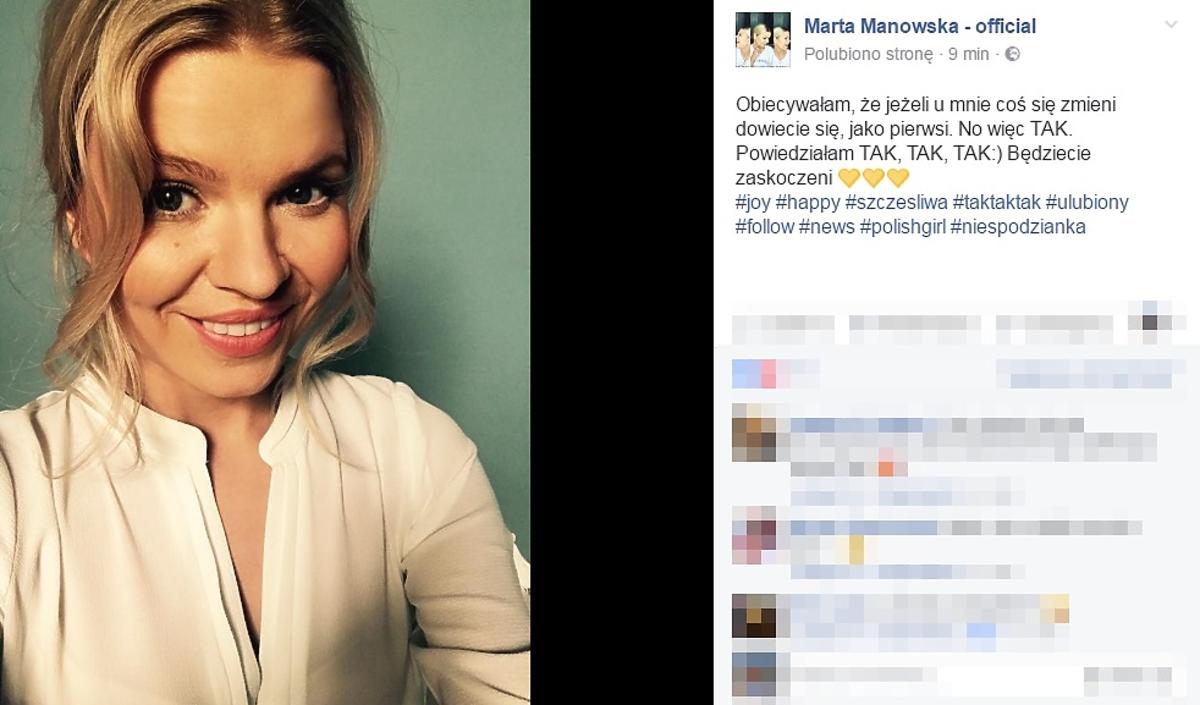Click the 'Polubiono stronę' liked page text

tap(868, 54)
